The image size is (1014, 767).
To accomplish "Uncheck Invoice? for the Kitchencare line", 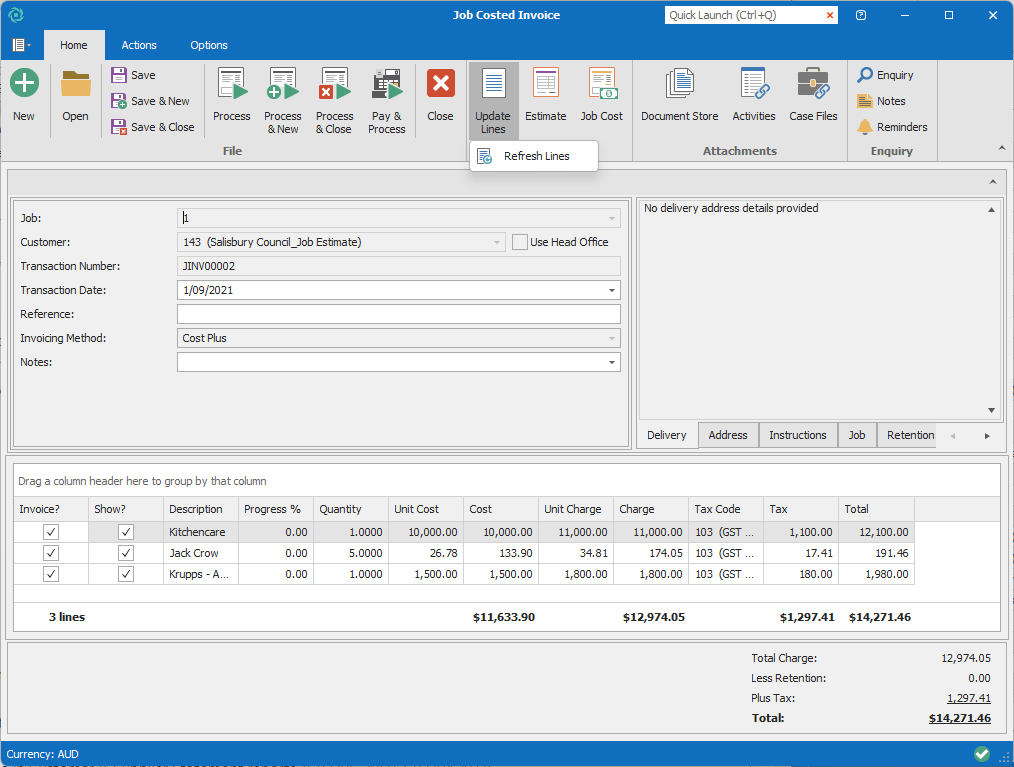I will (x=51, y=532).
